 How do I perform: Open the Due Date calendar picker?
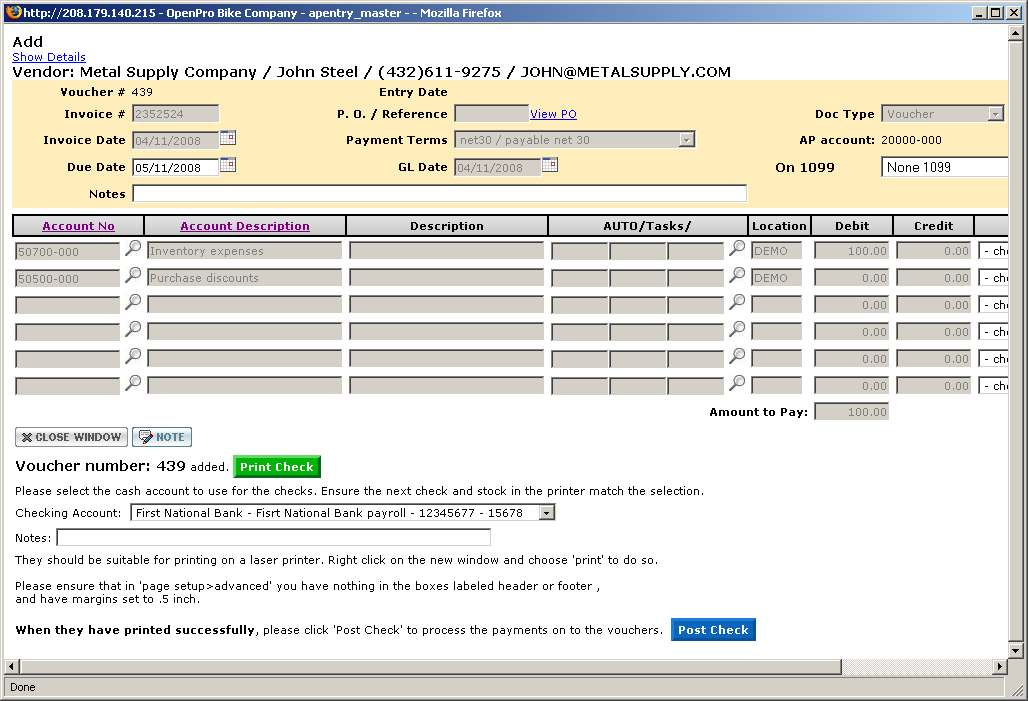point(228,165)
